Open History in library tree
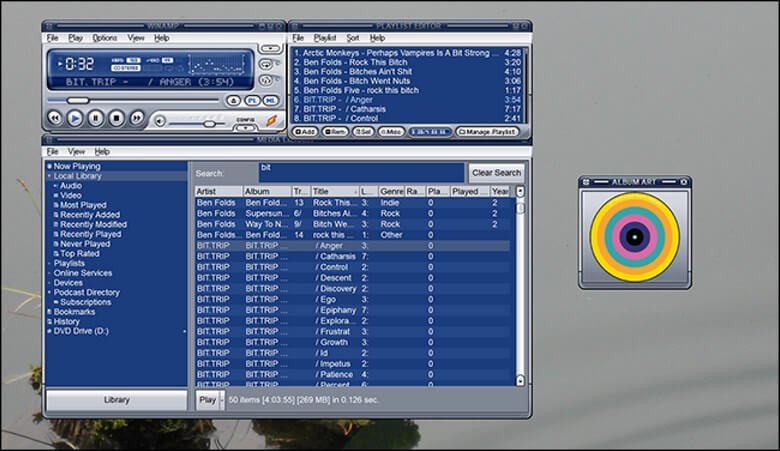 click(66, 321)
